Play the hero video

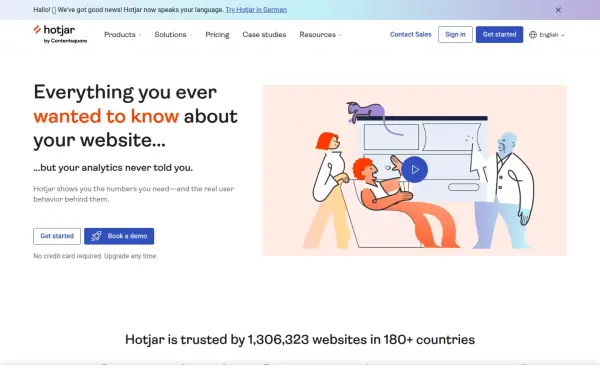[414, 170]
